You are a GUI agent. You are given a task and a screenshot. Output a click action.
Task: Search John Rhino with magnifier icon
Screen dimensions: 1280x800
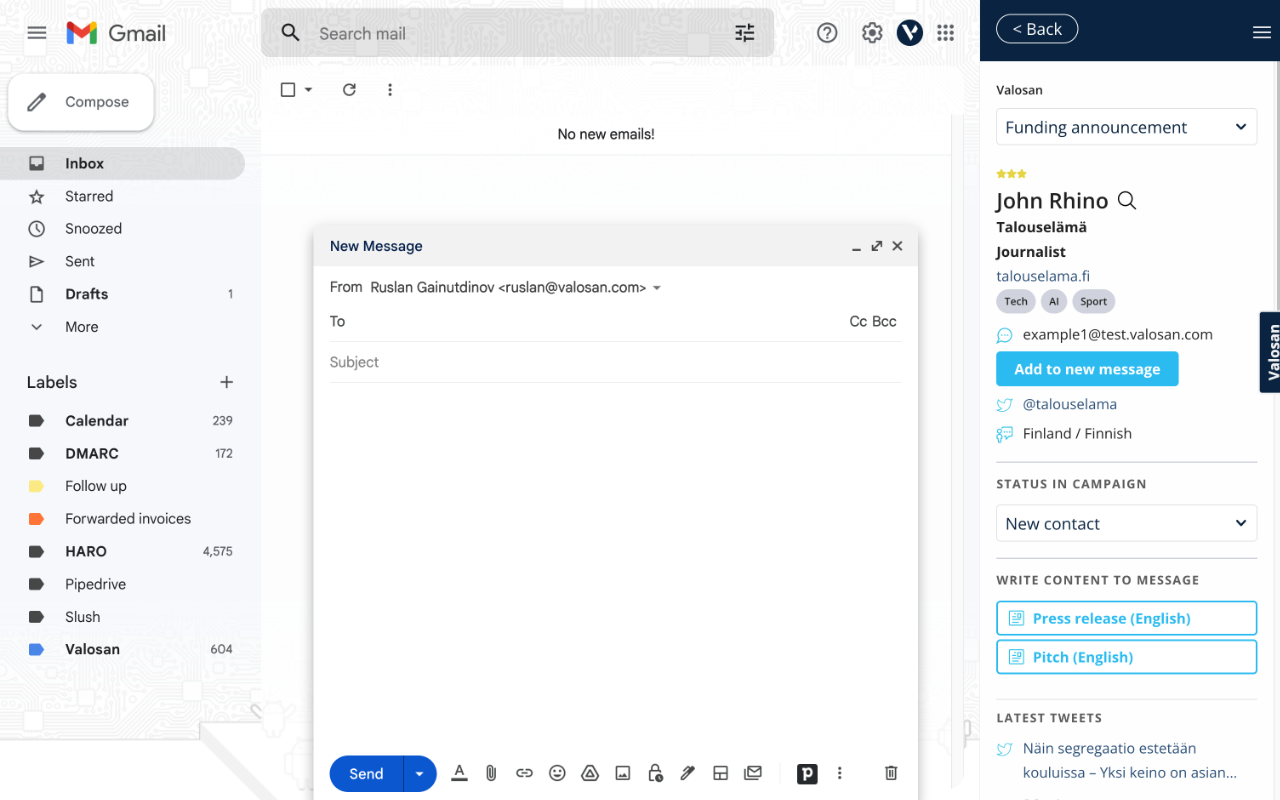pyautogui.click(x=1127, y=201)
